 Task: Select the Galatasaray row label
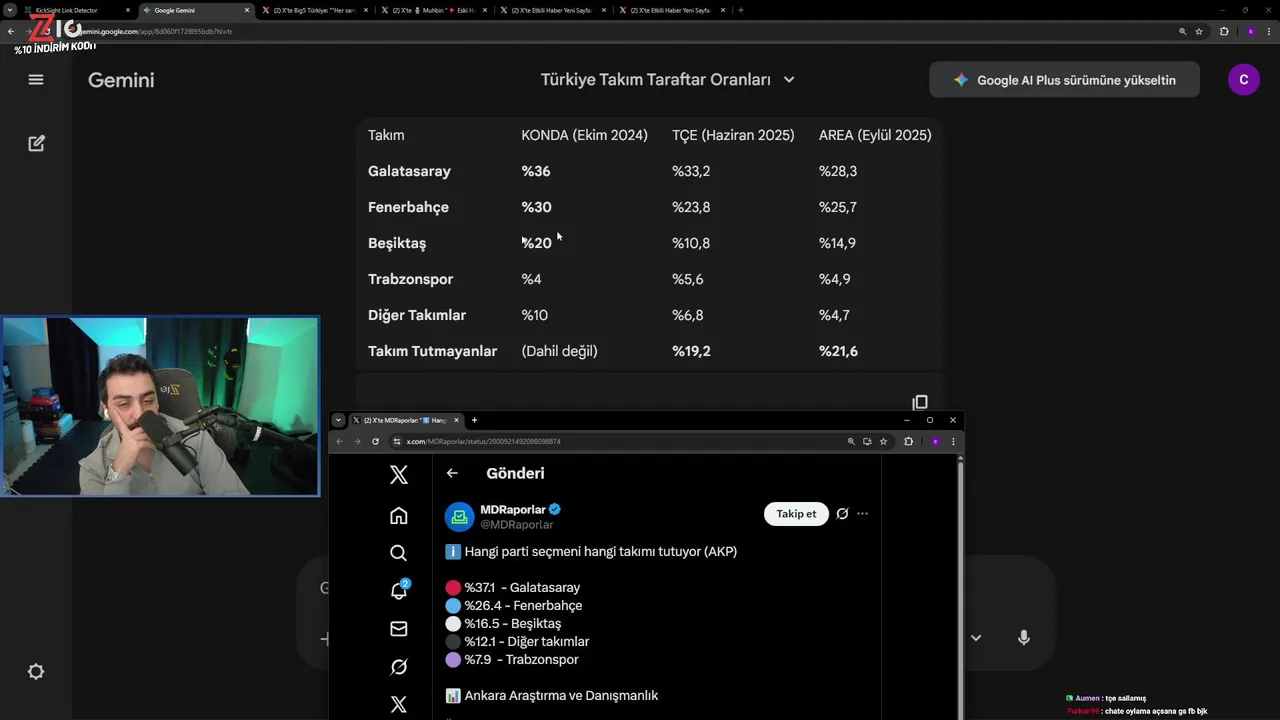[409, 171]
